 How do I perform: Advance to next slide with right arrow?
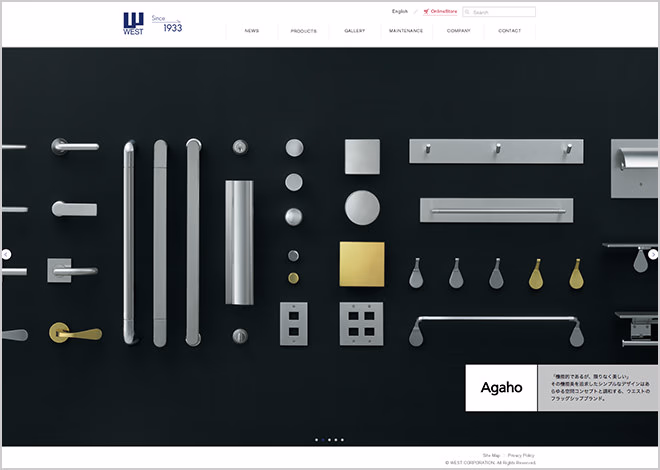[x=653, y=254]
